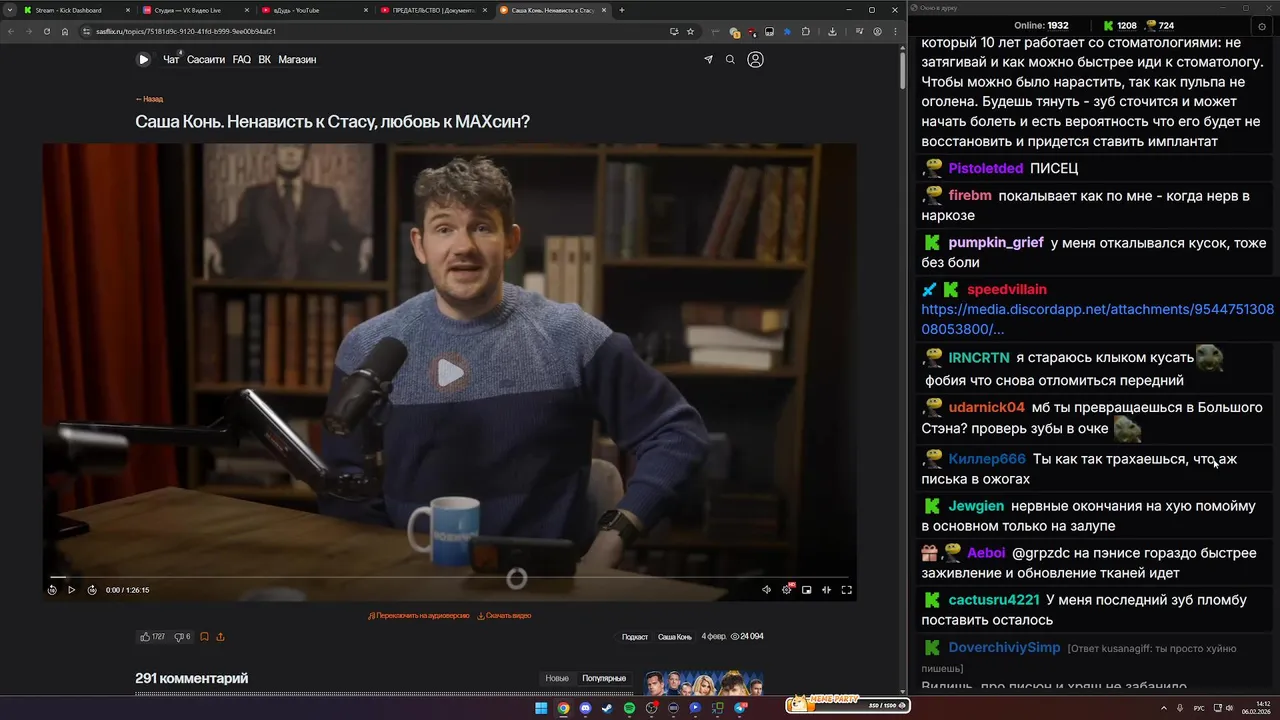1280x720 pixels.
Task: Rewind 10 seconds in video player
Action: [x=52, y=590]
